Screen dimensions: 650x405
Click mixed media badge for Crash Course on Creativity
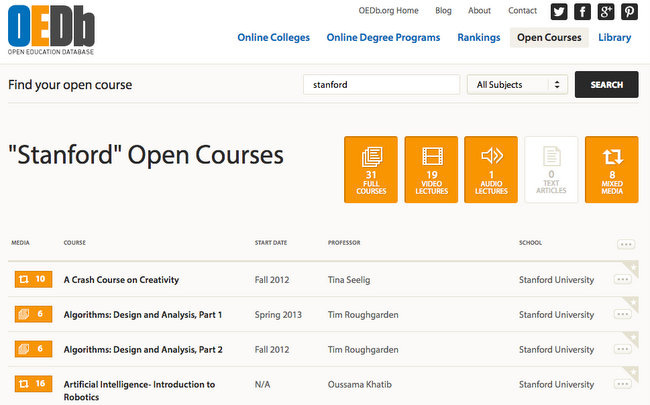(33, 279)
